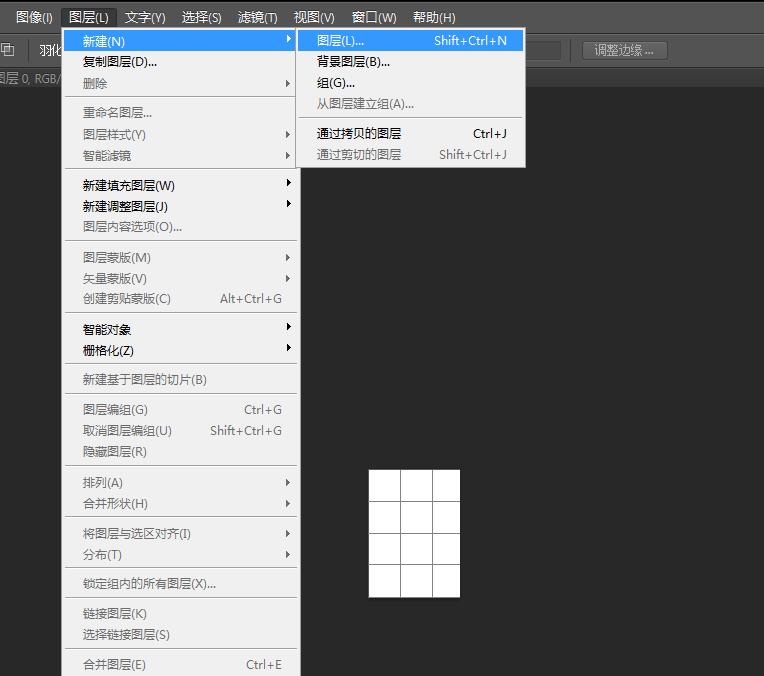Viewport: 764px width, 676px height.
Task: Select 合并图层(E) entry
Action: [x=180, y=665]
